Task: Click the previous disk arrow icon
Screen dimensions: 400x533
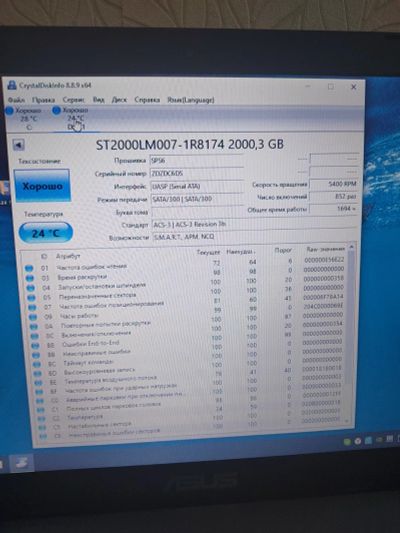Action: pos(18,145)
